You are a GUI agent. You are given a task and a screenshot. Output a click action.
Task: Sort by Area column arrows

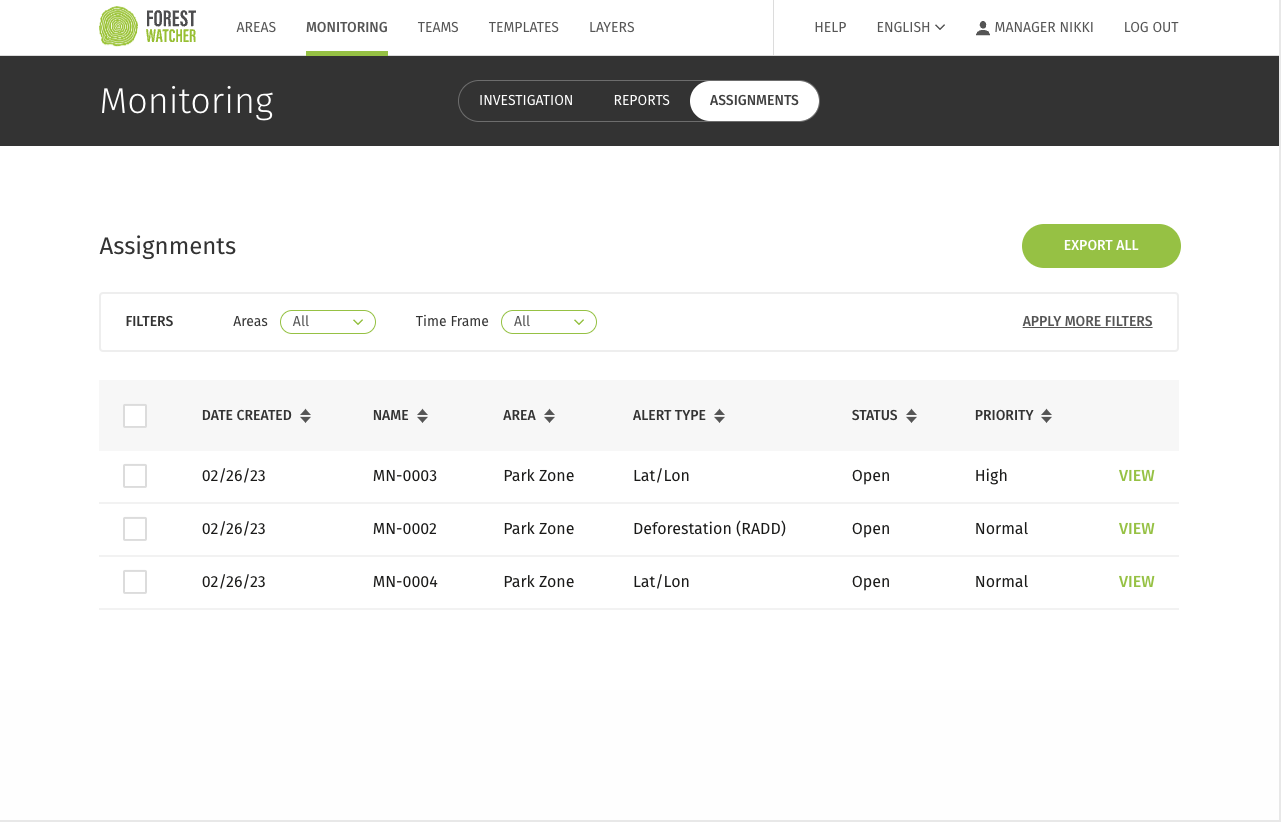pyautogui.click(x=549, y=416)
